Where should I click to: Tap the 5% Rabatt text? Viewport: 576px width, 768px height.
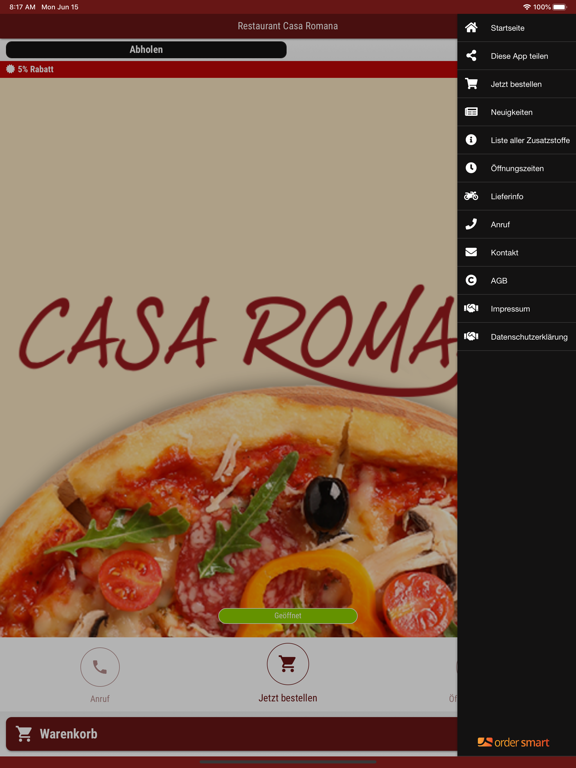pyautogui.click(x=36, y=69)
